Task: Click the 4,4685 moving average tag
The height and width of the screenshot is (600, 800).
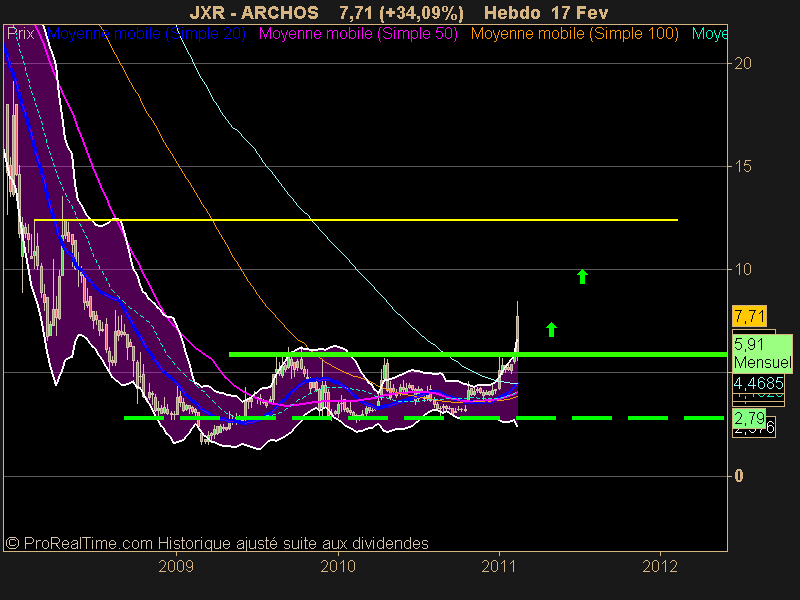Action: (758, 383)
